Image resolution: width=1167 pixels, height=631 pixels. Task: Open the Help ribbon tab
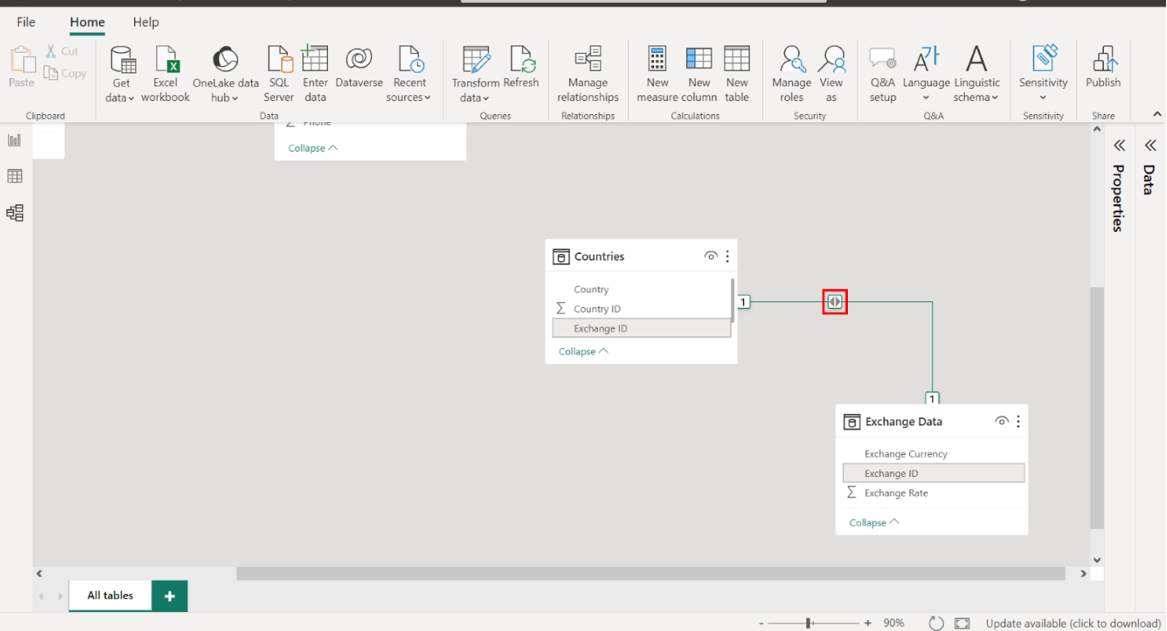tap(146, 22)
